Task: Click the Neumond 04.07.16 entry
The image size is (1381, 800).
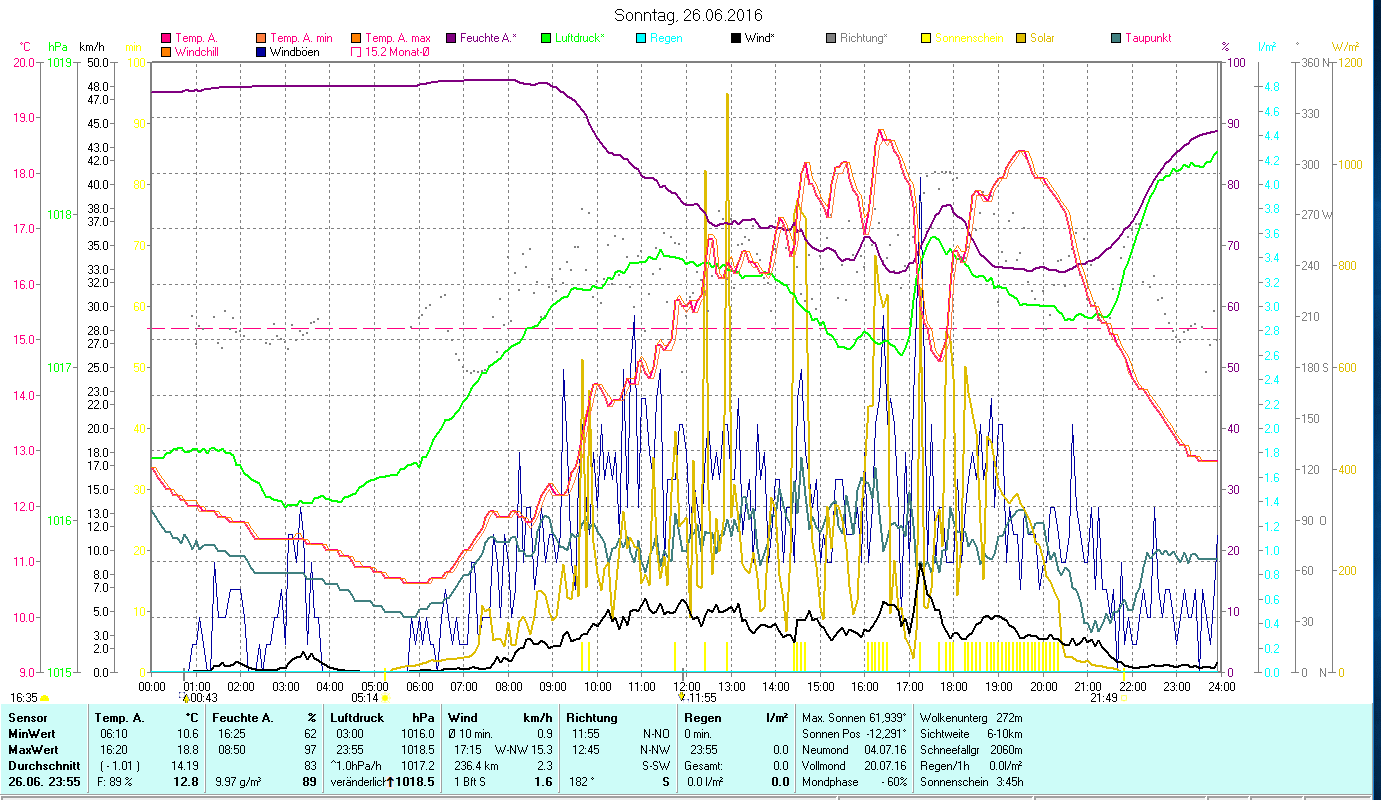Action: tap(854, 750)
